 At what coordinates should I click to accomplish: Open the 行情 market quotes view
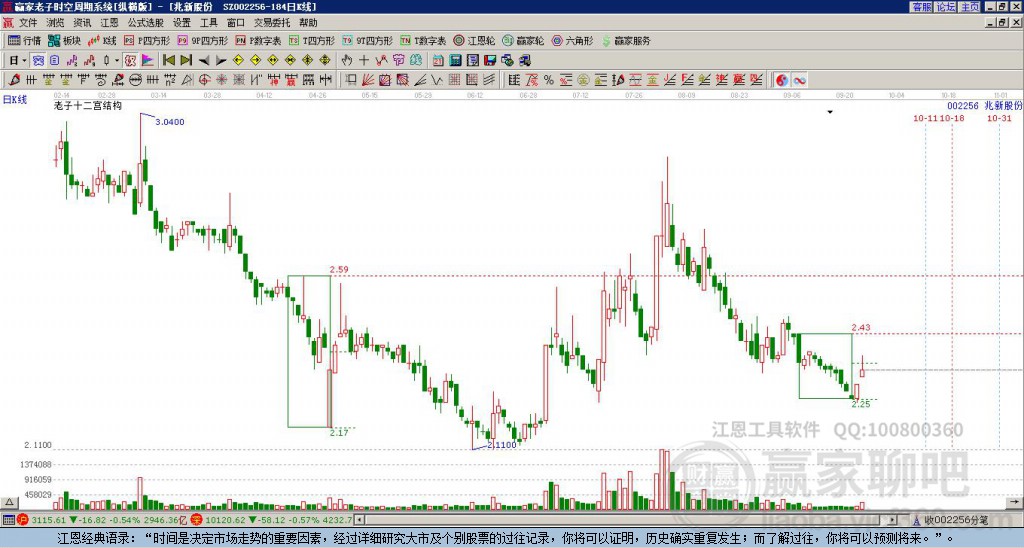[x=24, y=40]
